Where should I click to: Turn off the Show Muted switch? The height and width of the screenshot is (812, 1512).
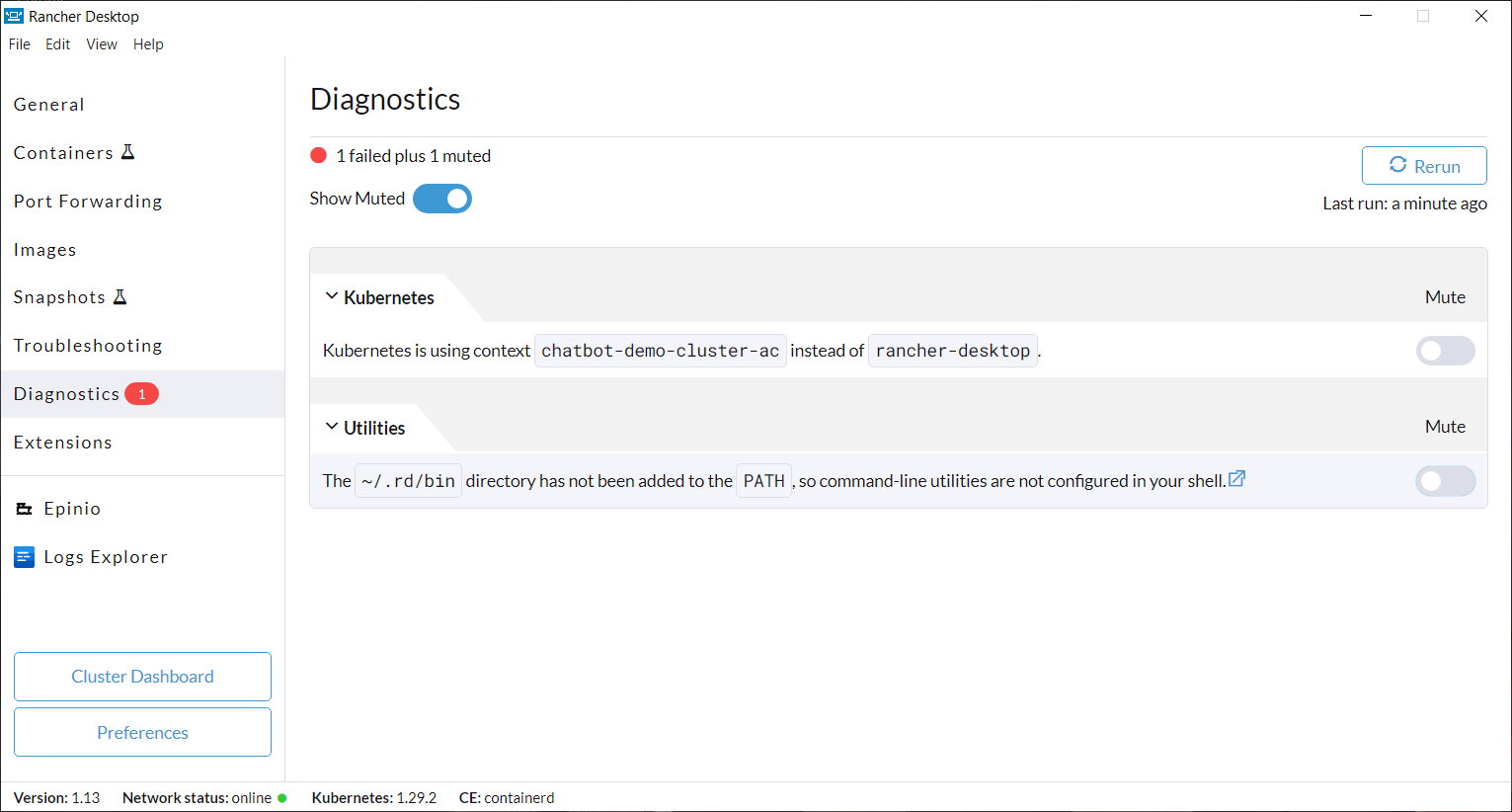click(442, 199)
